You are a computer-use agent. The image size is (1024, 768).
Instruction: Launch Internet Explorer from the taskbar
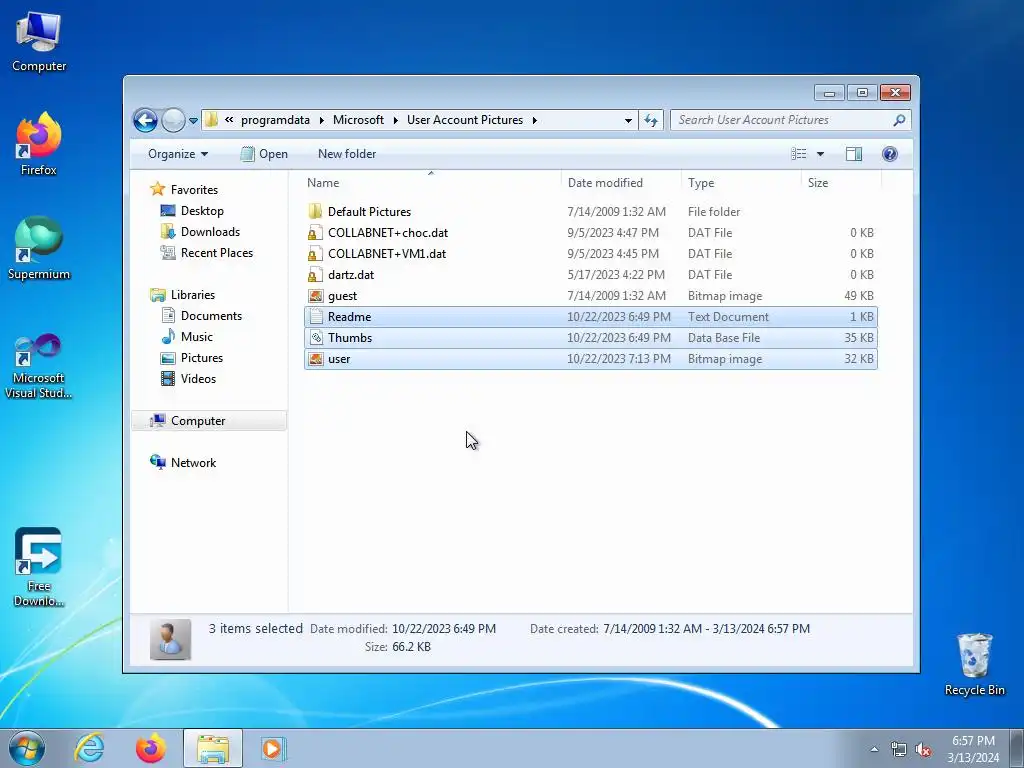tap(89, 748)
